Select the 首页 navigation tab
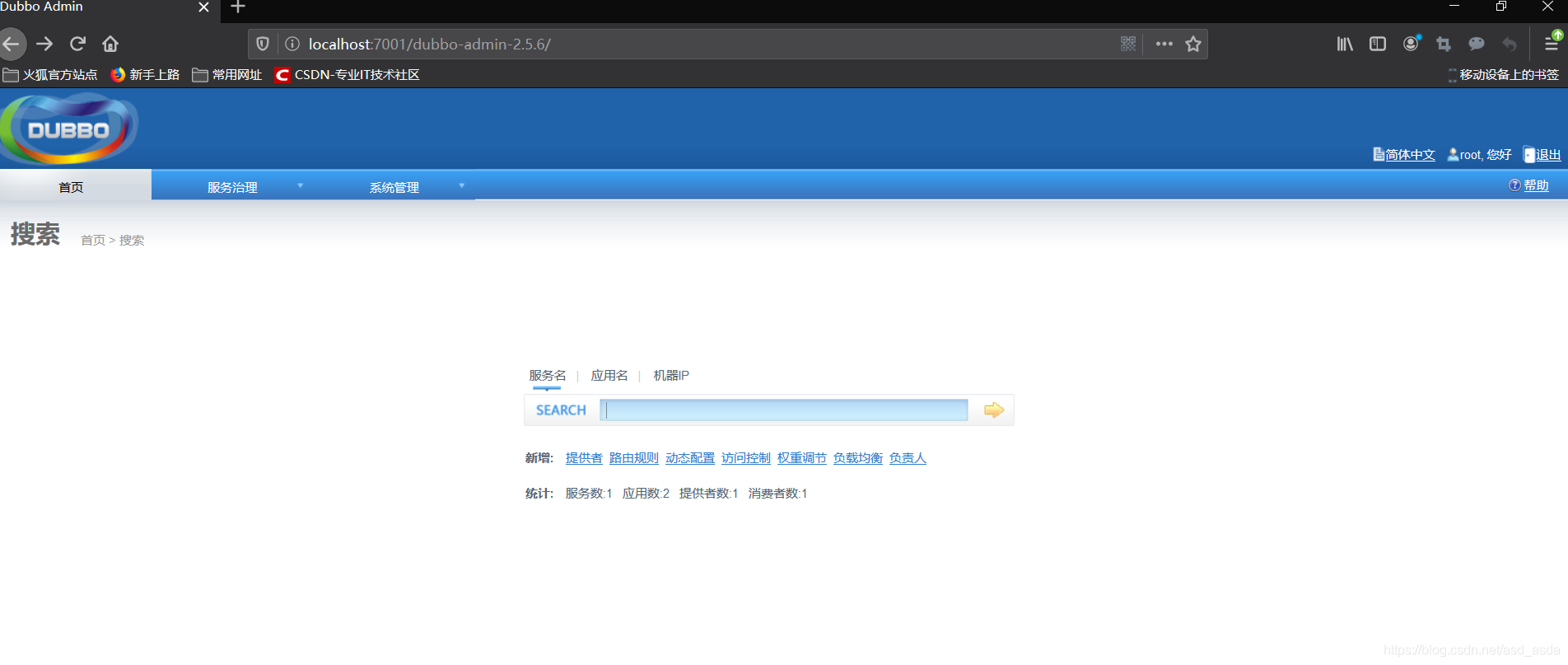Viewport: 1568px width, 665px height. click(x=71, y=187)
